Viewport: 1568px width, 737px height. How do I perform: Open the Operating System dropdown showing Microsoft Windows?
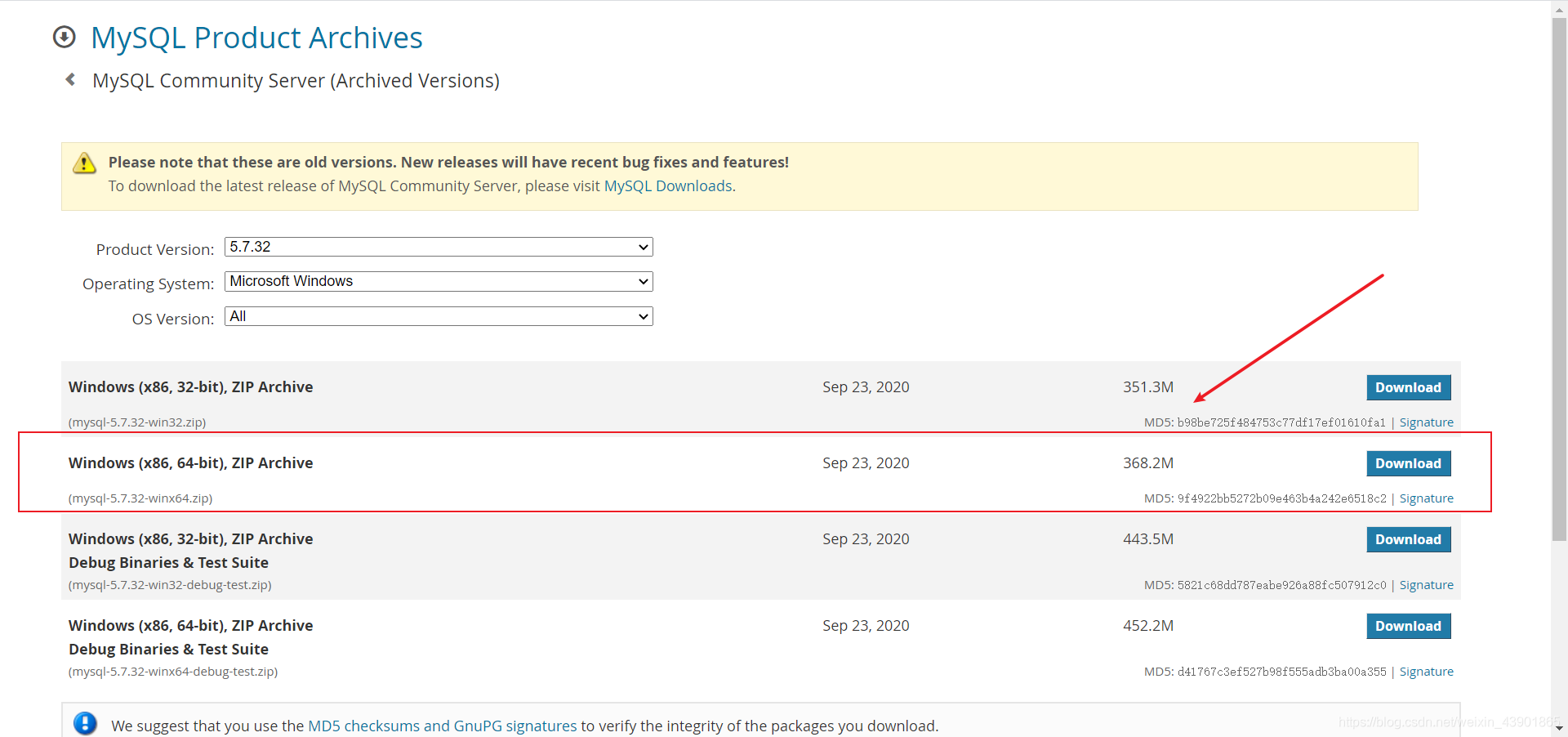[439, 281]
